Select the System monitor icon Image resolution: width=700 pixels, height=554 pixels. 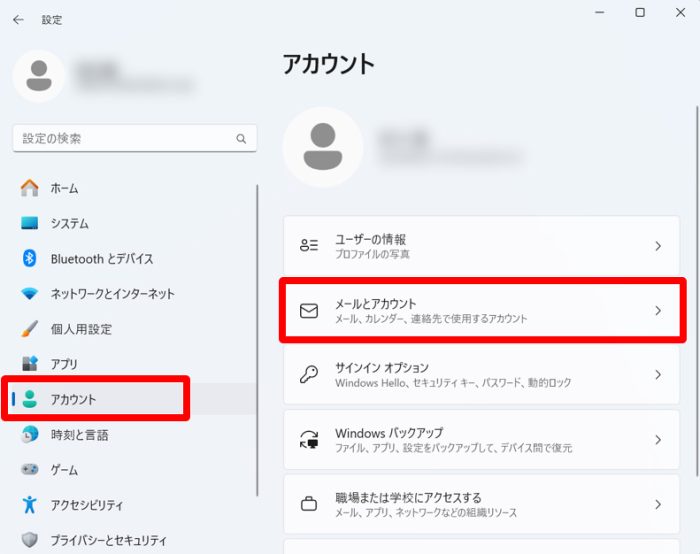pos(30,223)
